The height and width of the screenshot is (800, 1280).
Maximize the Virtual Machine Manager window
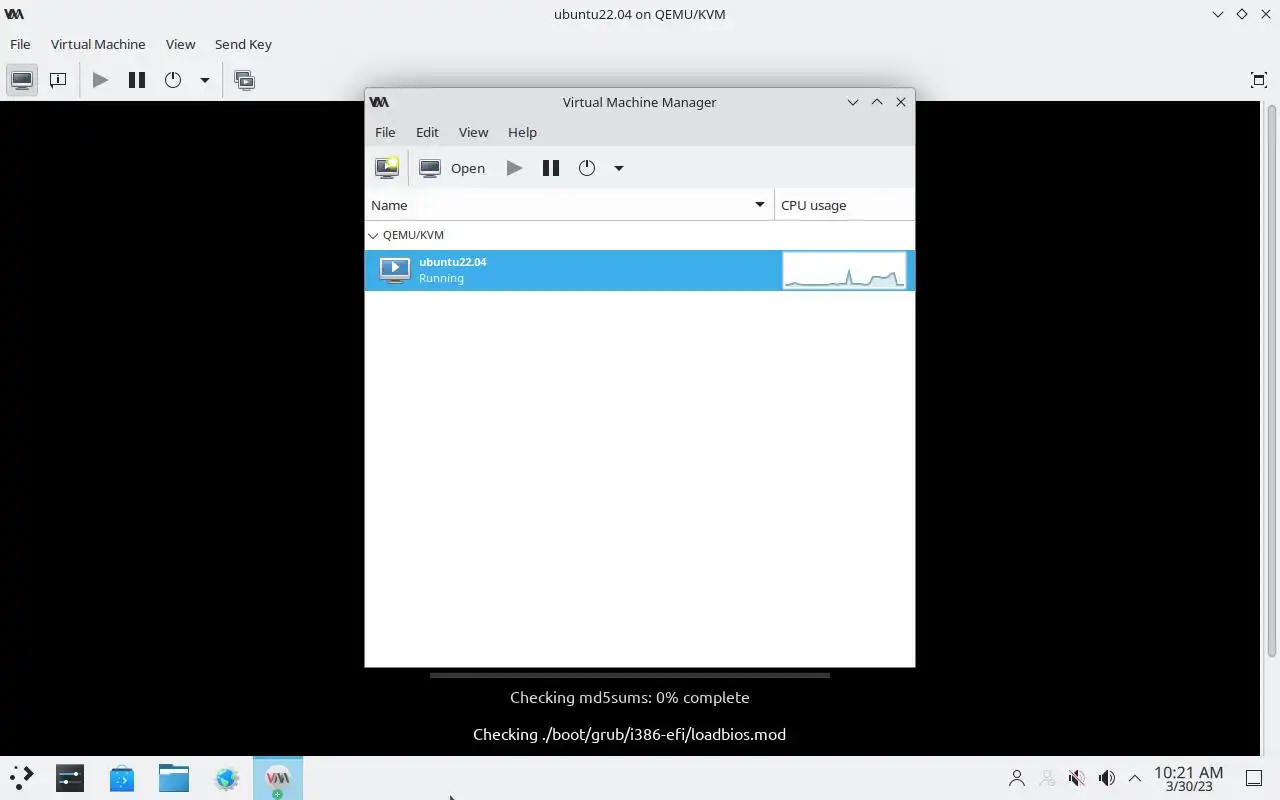(x=877, y=102)
